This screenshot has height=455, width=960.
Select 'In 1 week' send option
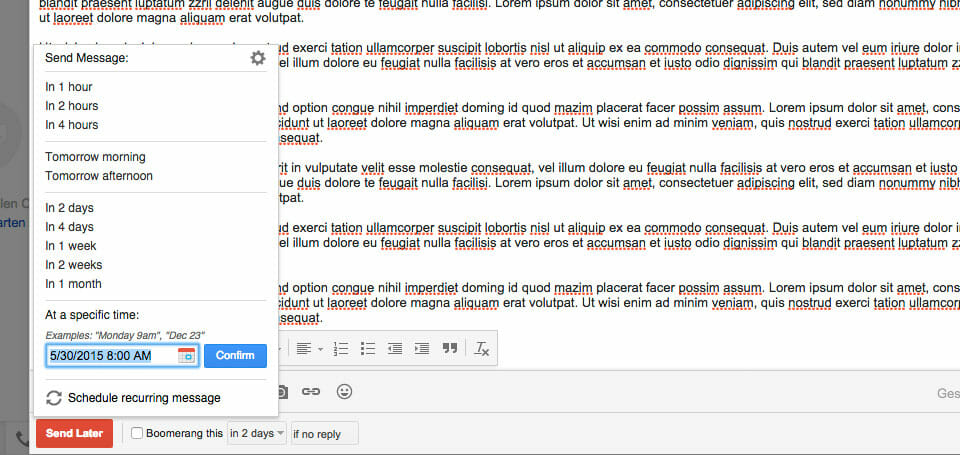71,246
